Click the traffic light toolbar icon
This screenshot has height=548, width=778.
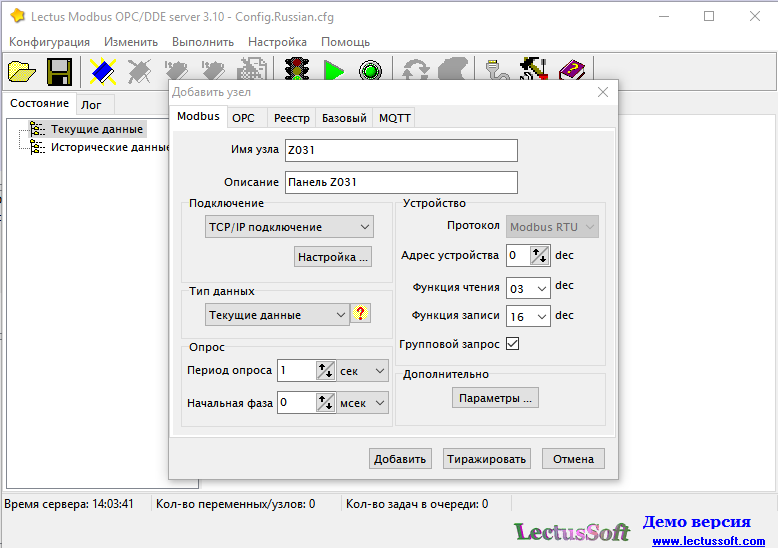297,69
